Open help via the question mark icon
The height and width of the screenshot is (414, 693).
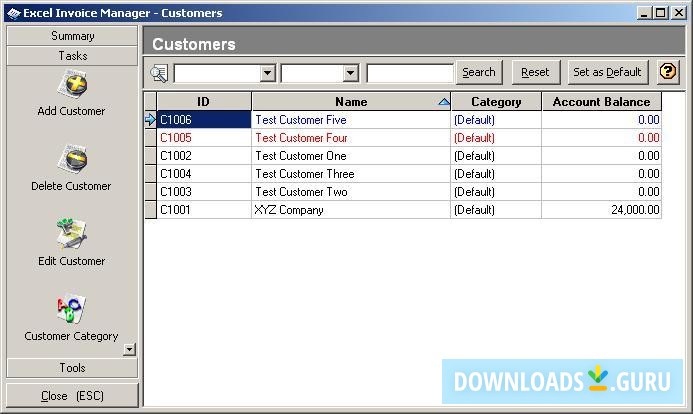[x=668, y=72]
